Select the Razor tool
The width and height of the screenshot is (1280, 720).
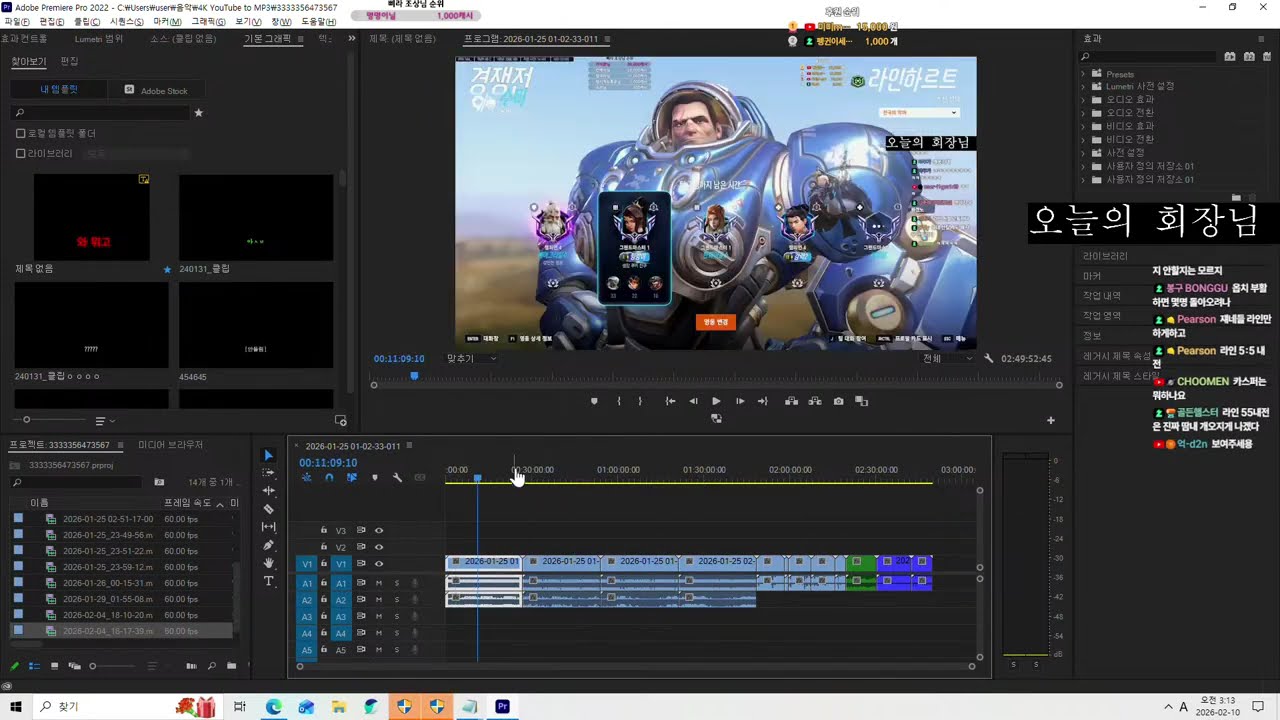point(268,509)
